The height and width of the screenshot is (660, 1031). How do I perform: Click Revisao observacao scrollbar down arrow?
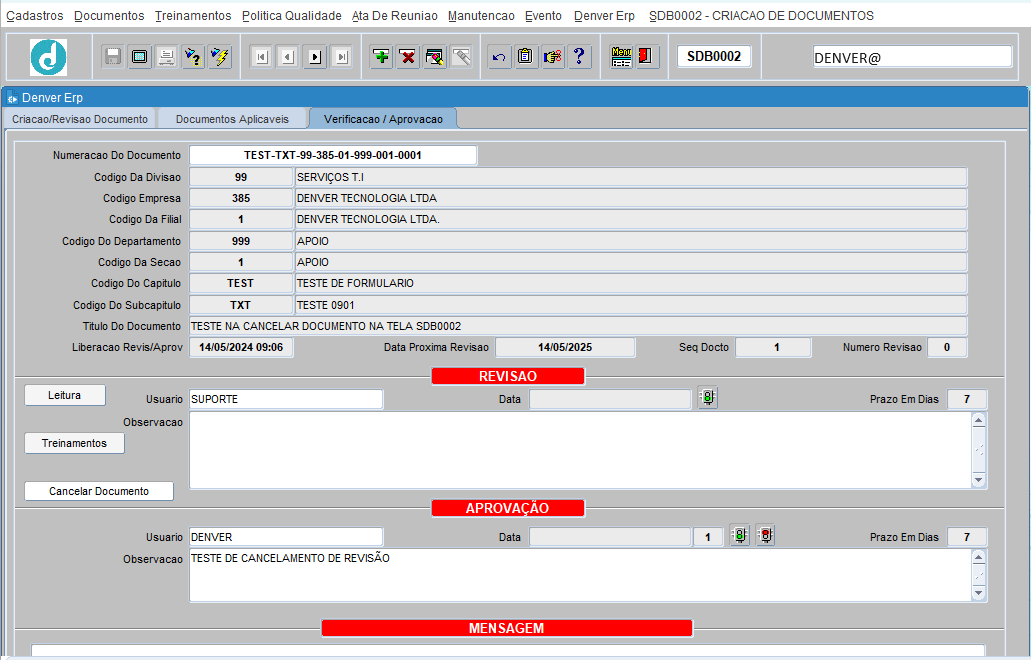point(978,481)
